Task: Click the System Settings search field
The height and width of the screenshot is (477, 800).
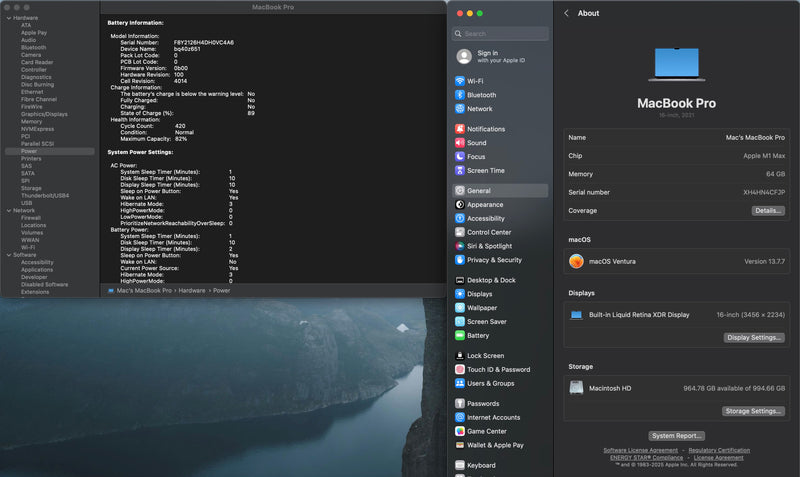Action: pyautogui.click(x=502, y=33)
